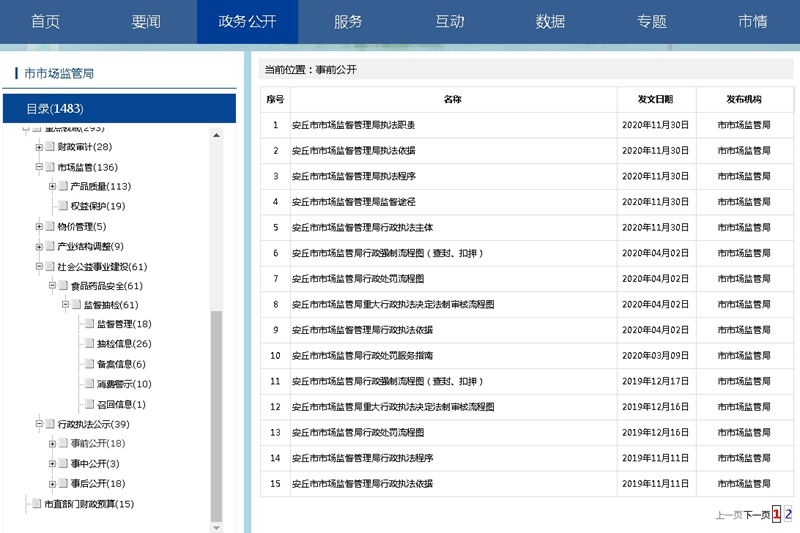Jump to page 2 of results
The image size is (800, 533).
click(x=788, y=514)
